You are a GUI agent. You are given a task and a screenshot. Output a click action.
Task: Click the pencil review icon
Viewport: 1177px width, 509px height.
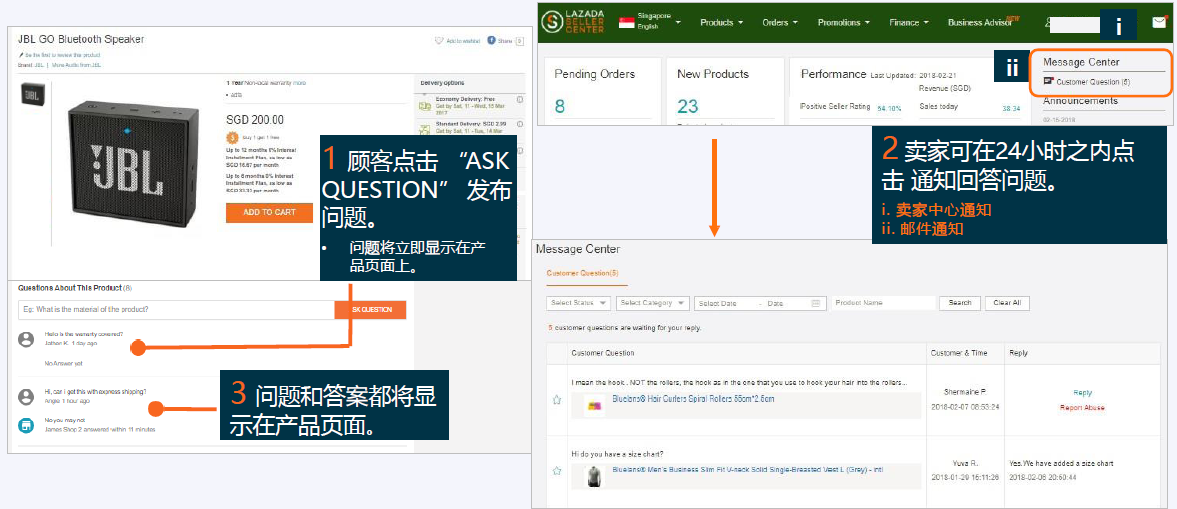click(21, 56)
